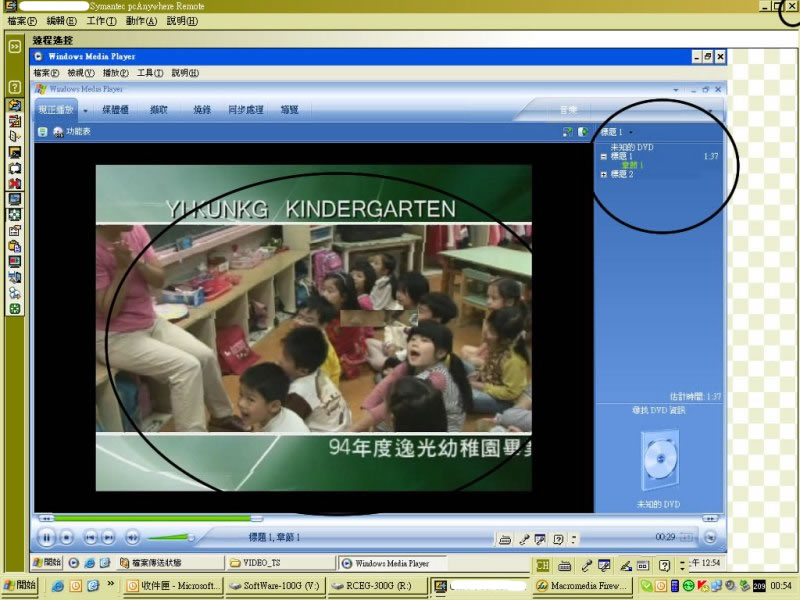Image resolution: width=800 pixels, height=600 pixels.
Task: Open the DVD 功能表 menu button
Action: pos(72,132)
